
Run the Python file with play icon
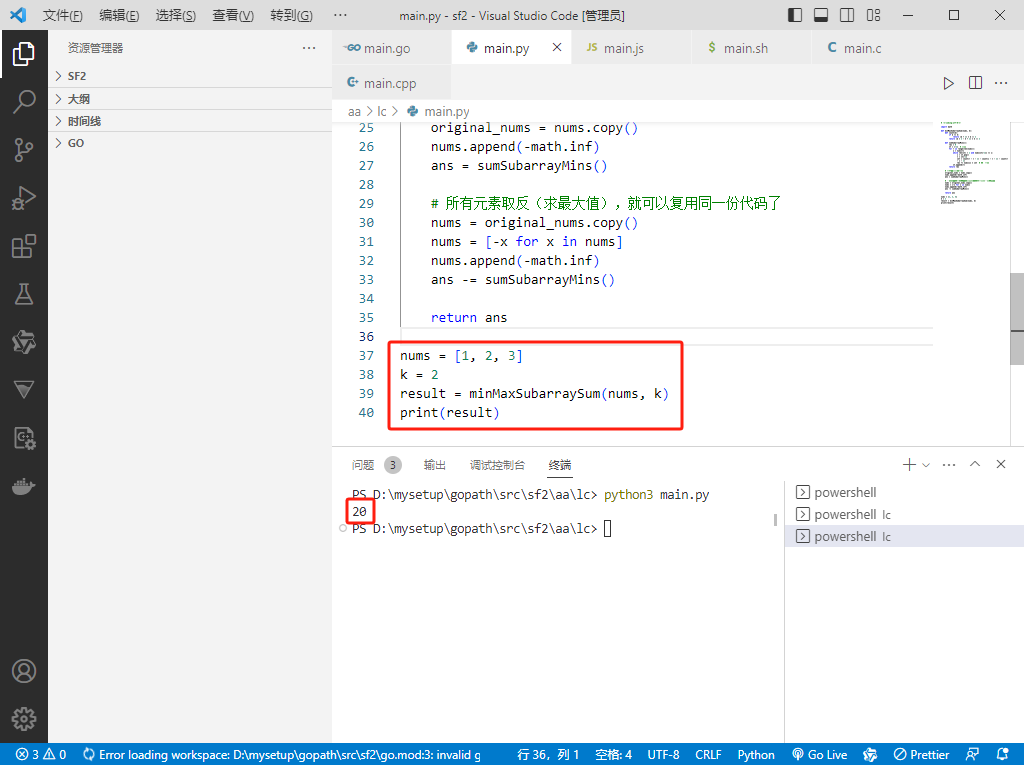948,83
